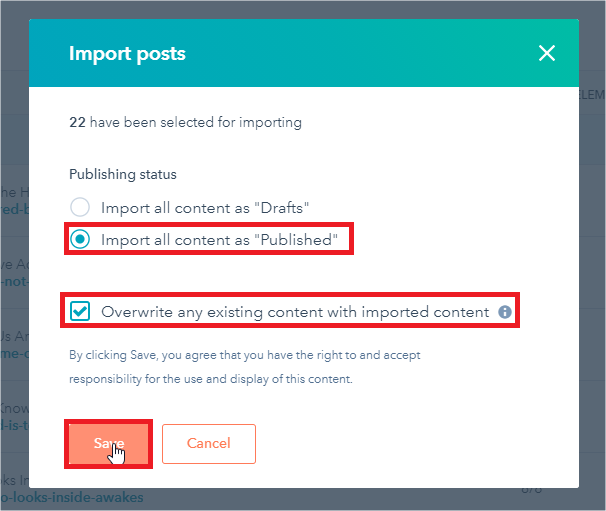The height and width of the screenshot is (511, 606).
Task: Click the "Overwrite any existing content" label text
Action: point(295,312)
